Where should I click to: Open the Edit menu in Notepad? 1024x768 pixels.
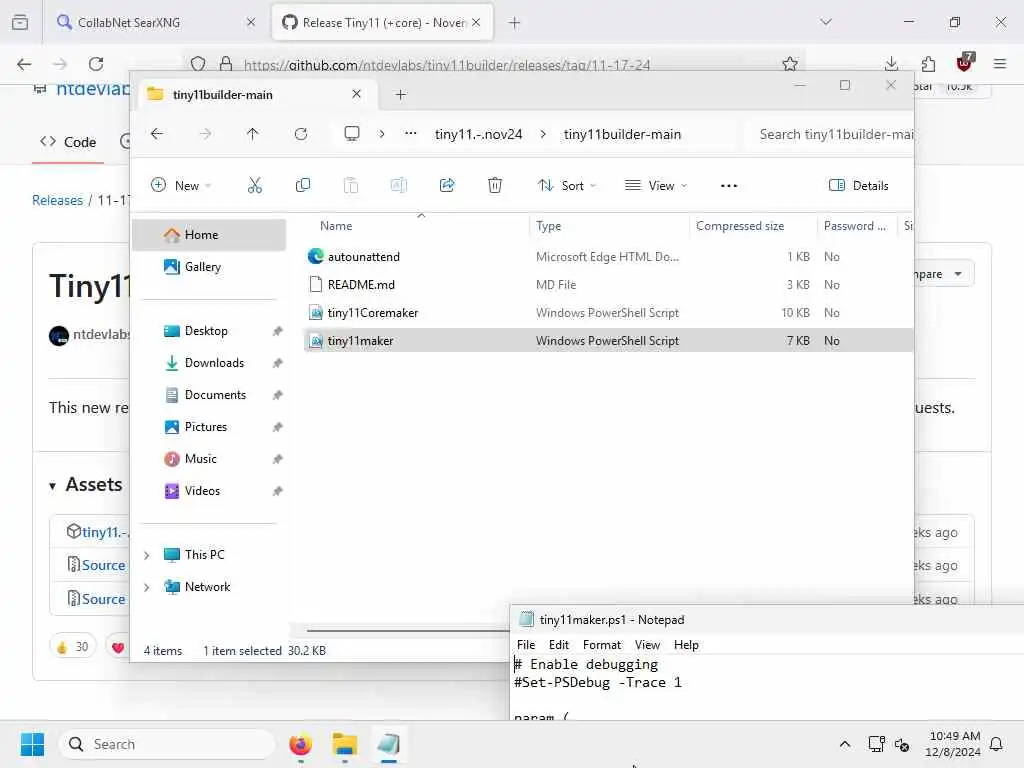(x=559, y=645)
